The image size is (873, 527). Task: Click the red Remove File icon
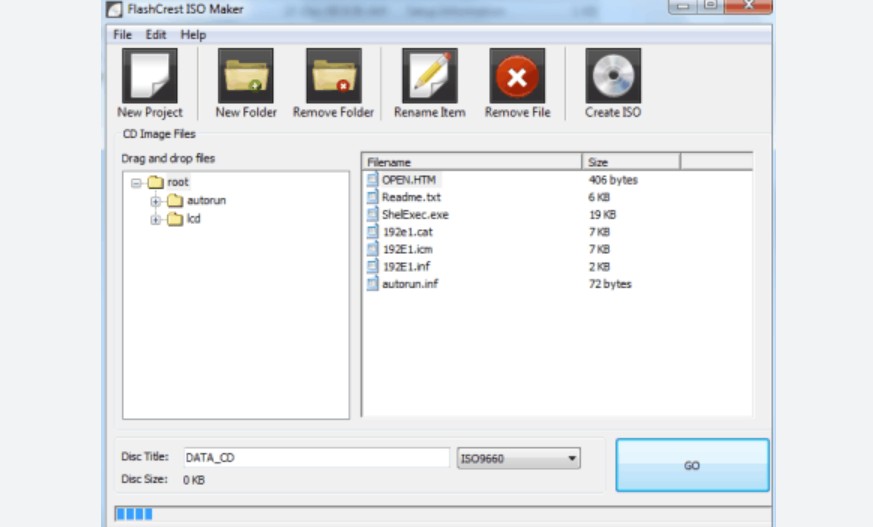pyautogui.click(x=517, y=76)
